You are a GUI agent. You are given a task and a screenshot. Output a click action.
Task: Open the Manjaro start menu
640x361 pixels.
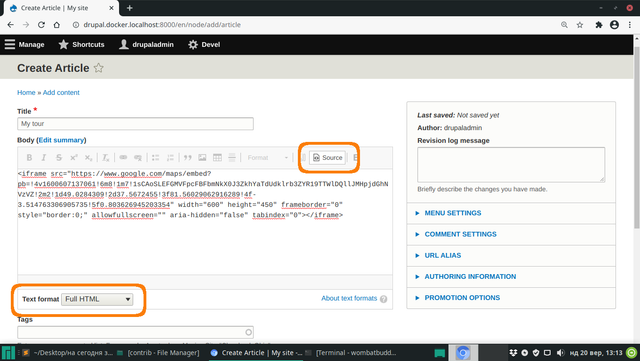coord(8,353)
